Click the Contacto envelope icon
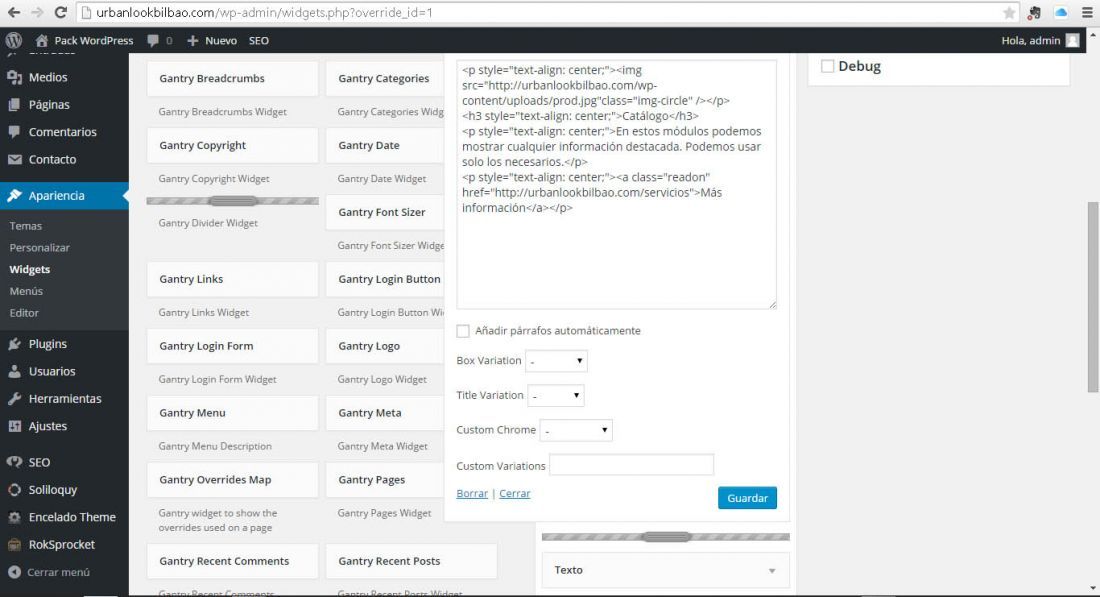The height and width of the screenshot is (597, 1100). (x=14, y=159)
